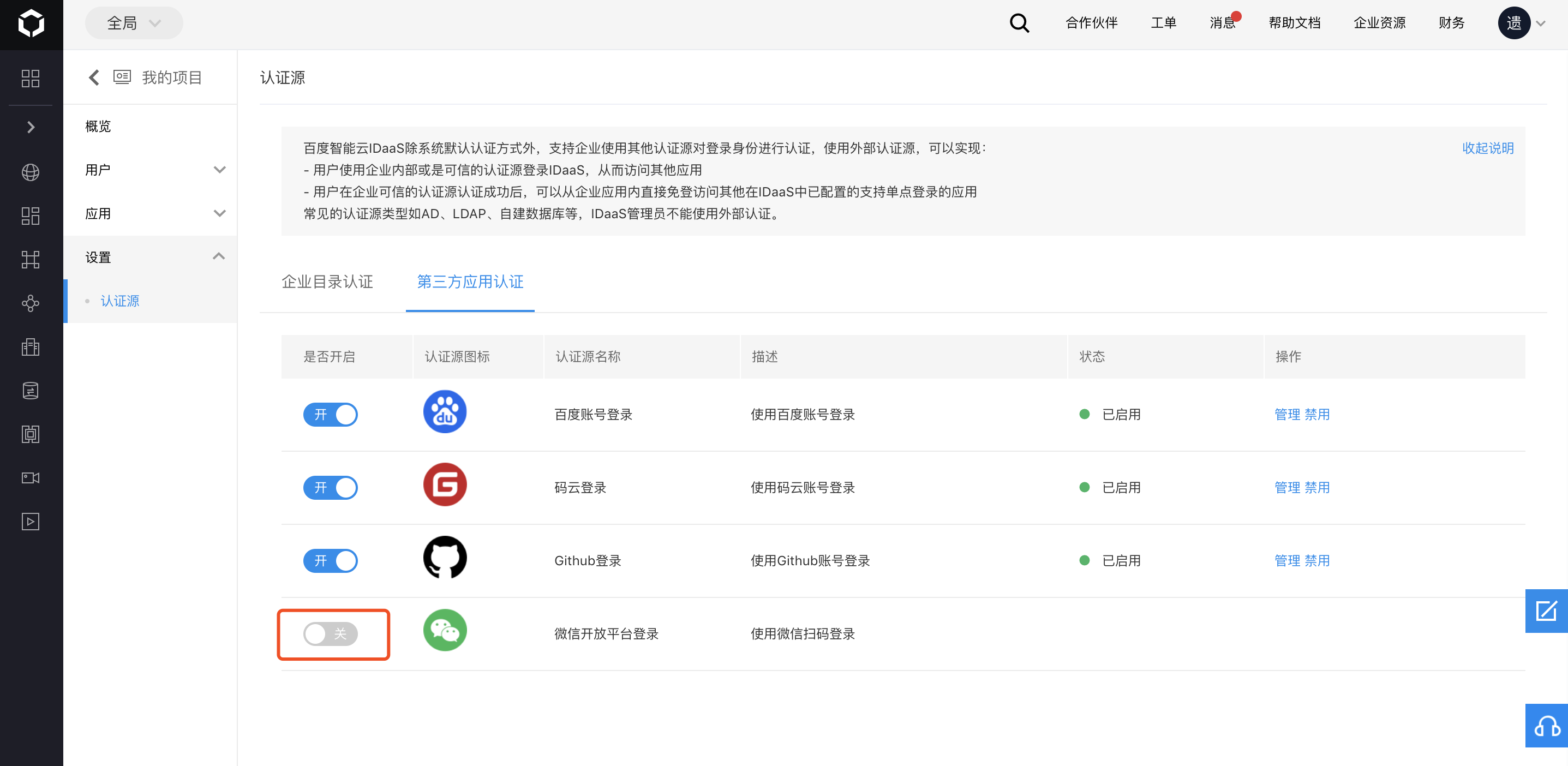Image resolution: width=1568 pixels, height=766 pixels.
Task: Open the feedback edit icon at right edge
Action: (x=1546, y=611)
